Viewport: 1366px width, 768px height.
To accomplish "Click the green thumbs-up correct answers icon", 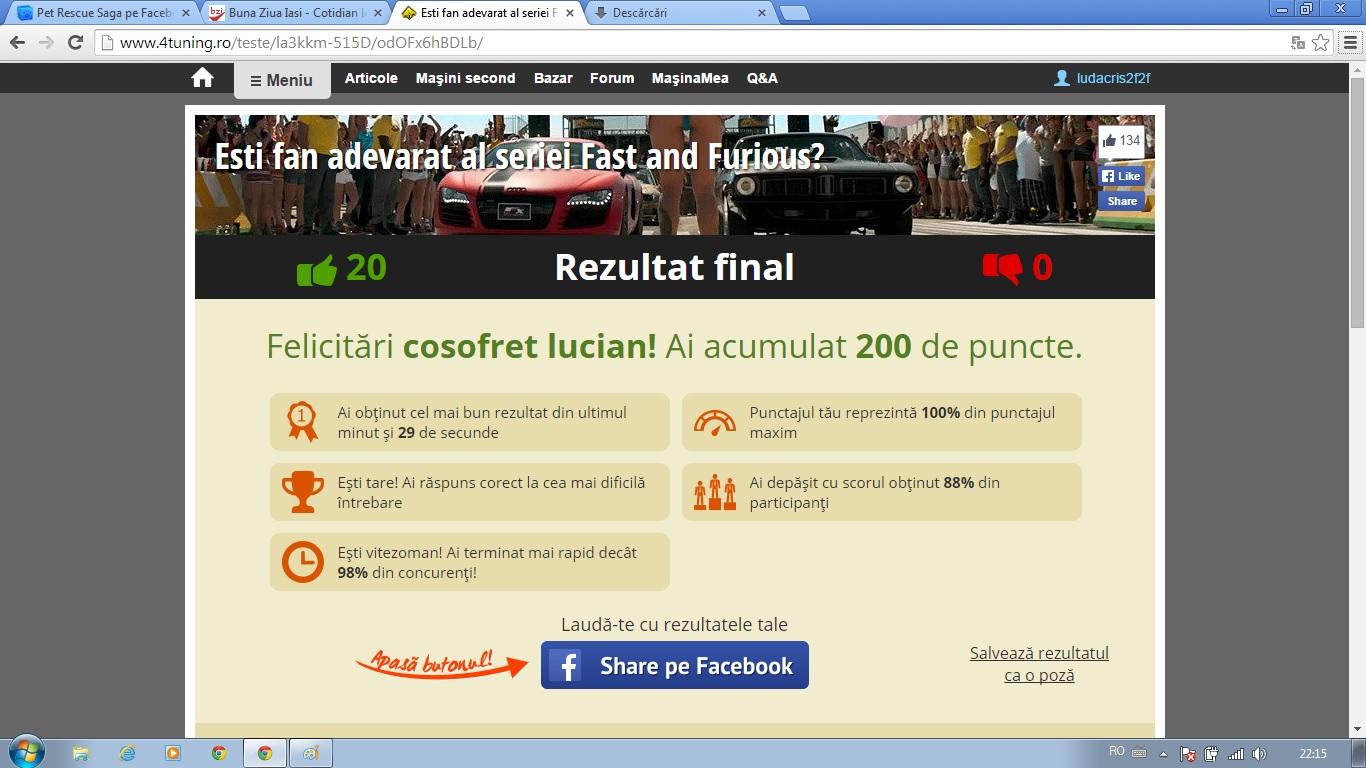I will coord(316,270).
